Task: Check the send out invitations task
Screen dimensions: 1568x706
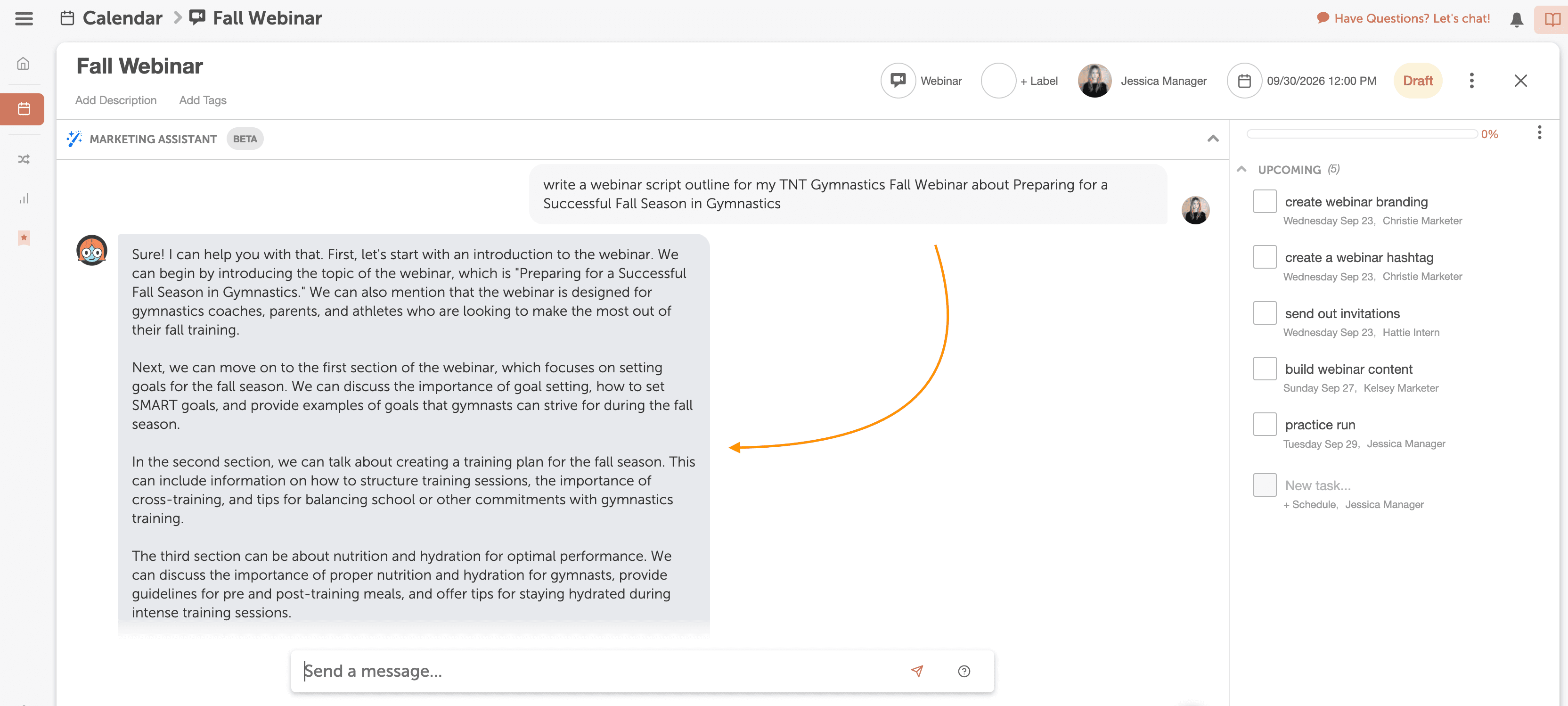Action: pyautogui.click(x=1264, y=313)
